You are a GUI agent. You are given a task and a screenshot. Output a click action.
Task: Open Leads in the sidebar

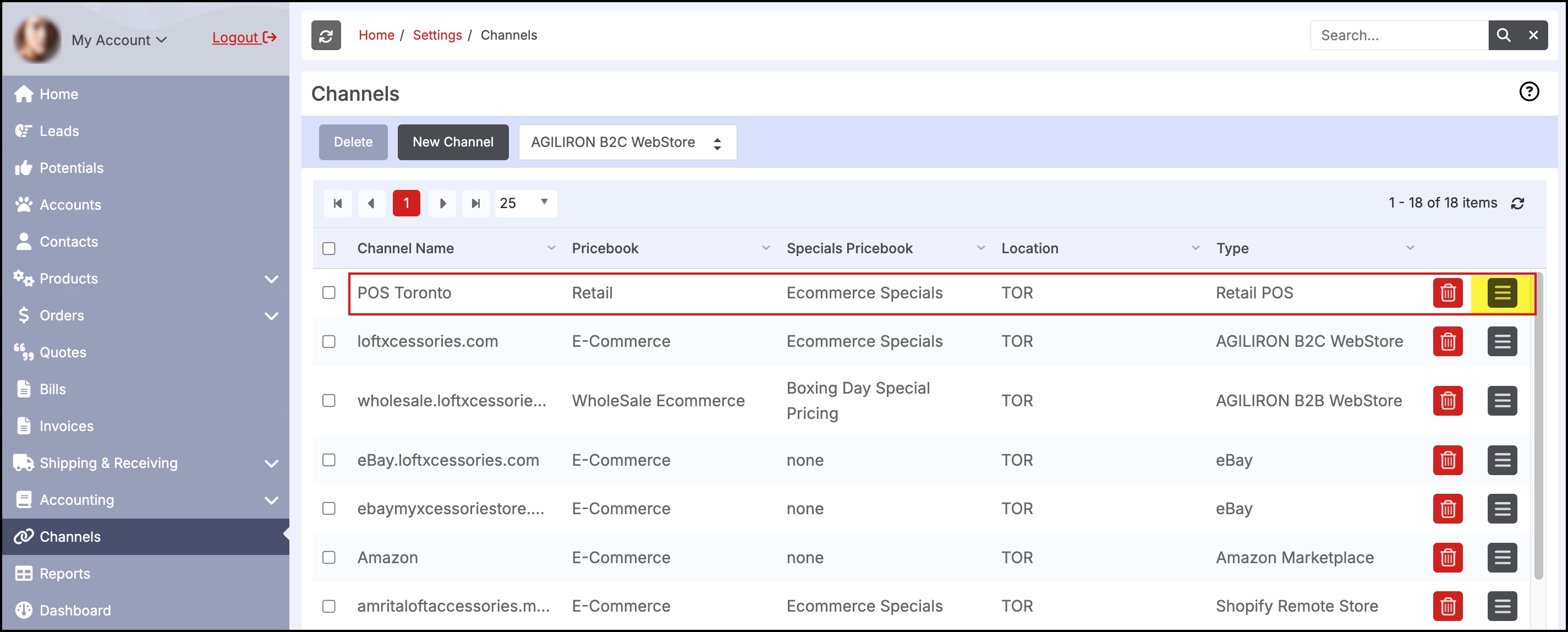pos(145,132)
